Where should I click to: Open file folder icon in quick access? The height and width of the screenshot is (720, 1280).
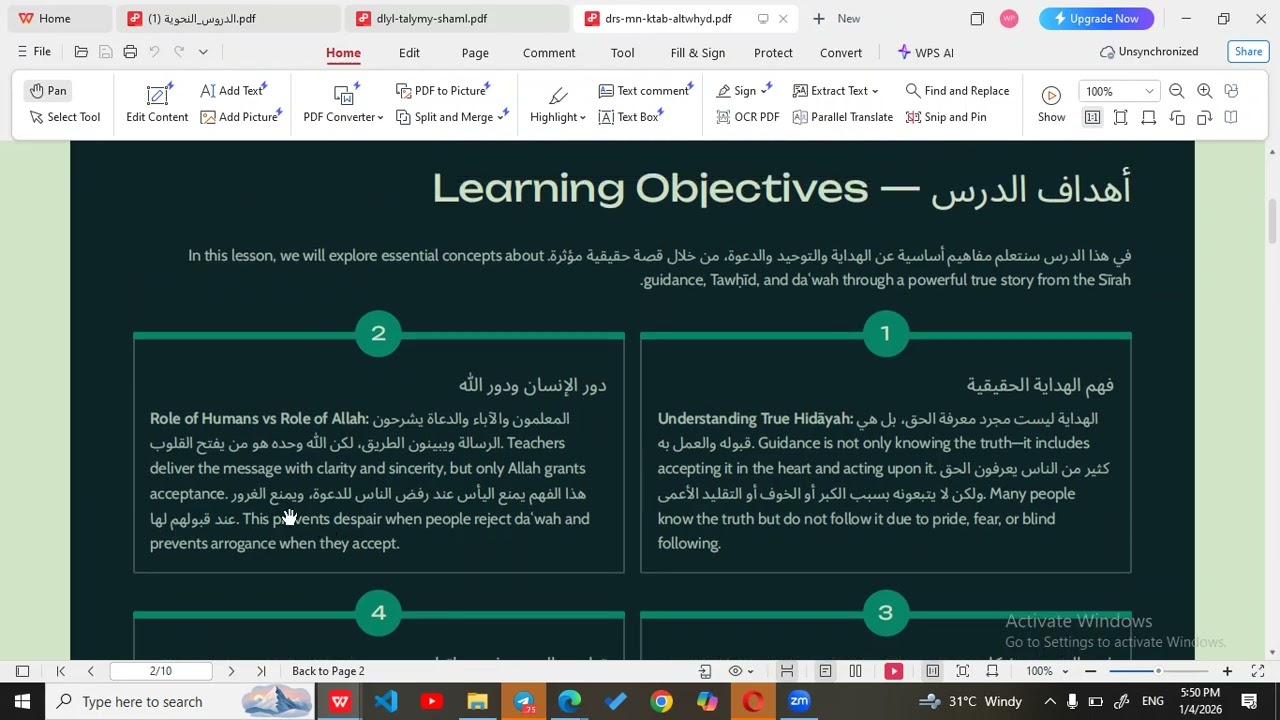coord(81,52)
